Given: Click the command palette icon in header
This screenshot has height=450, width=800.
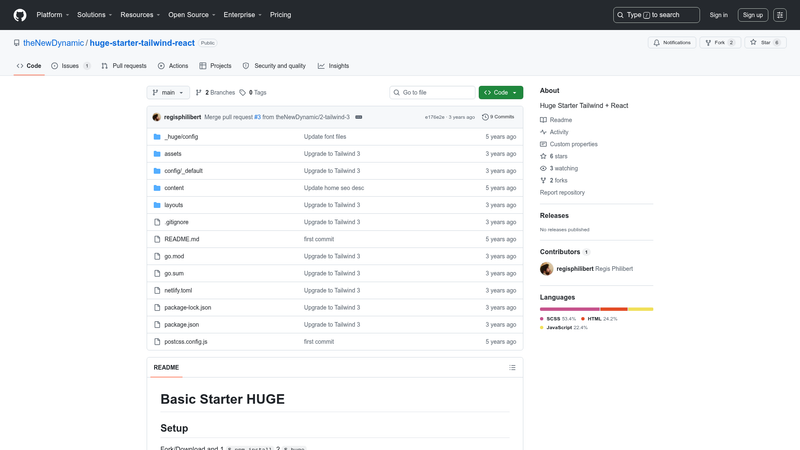Looking at the screenshot, I should coord(780,15).
